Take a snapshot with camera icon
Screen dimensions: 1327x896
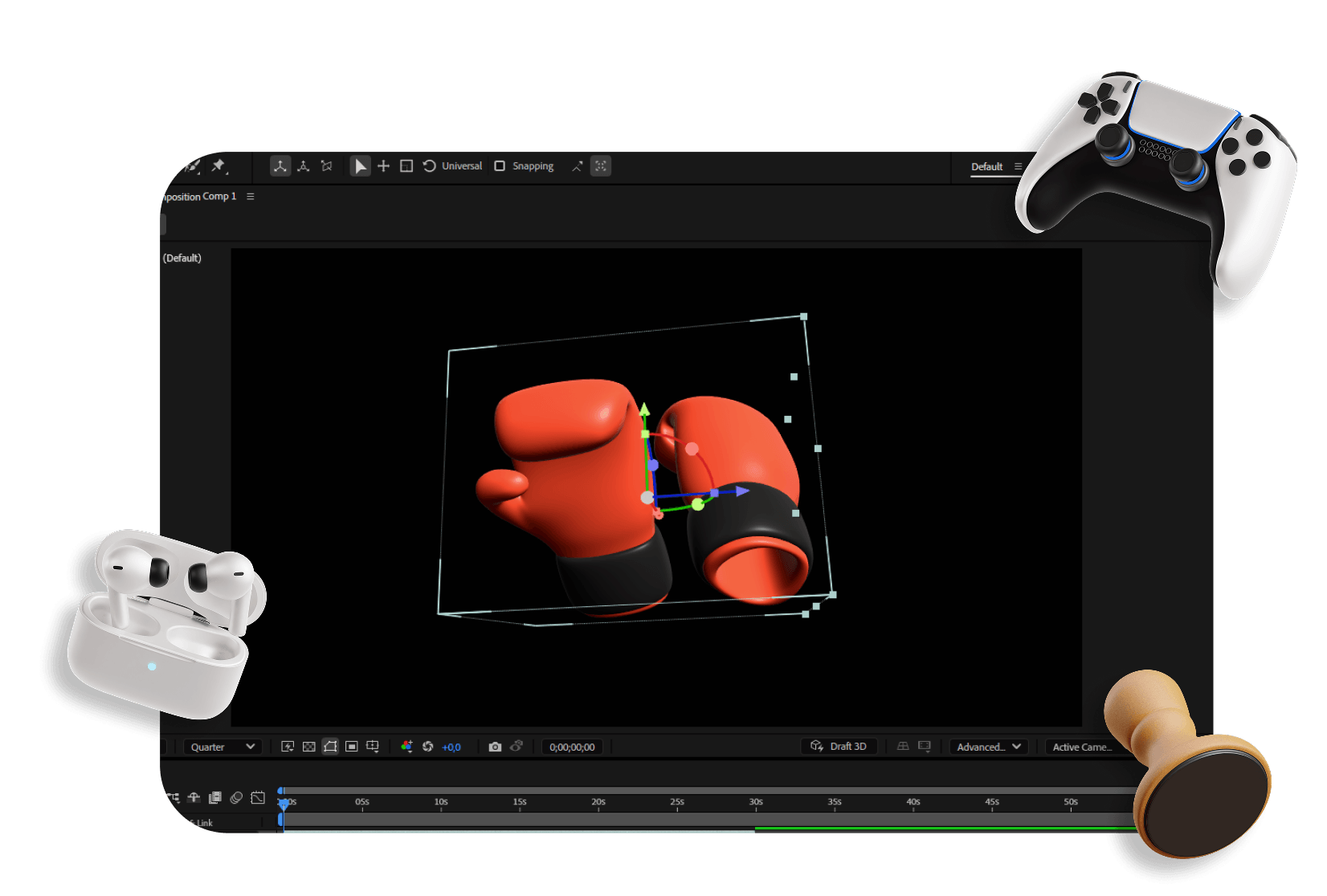tap(495, 747)
